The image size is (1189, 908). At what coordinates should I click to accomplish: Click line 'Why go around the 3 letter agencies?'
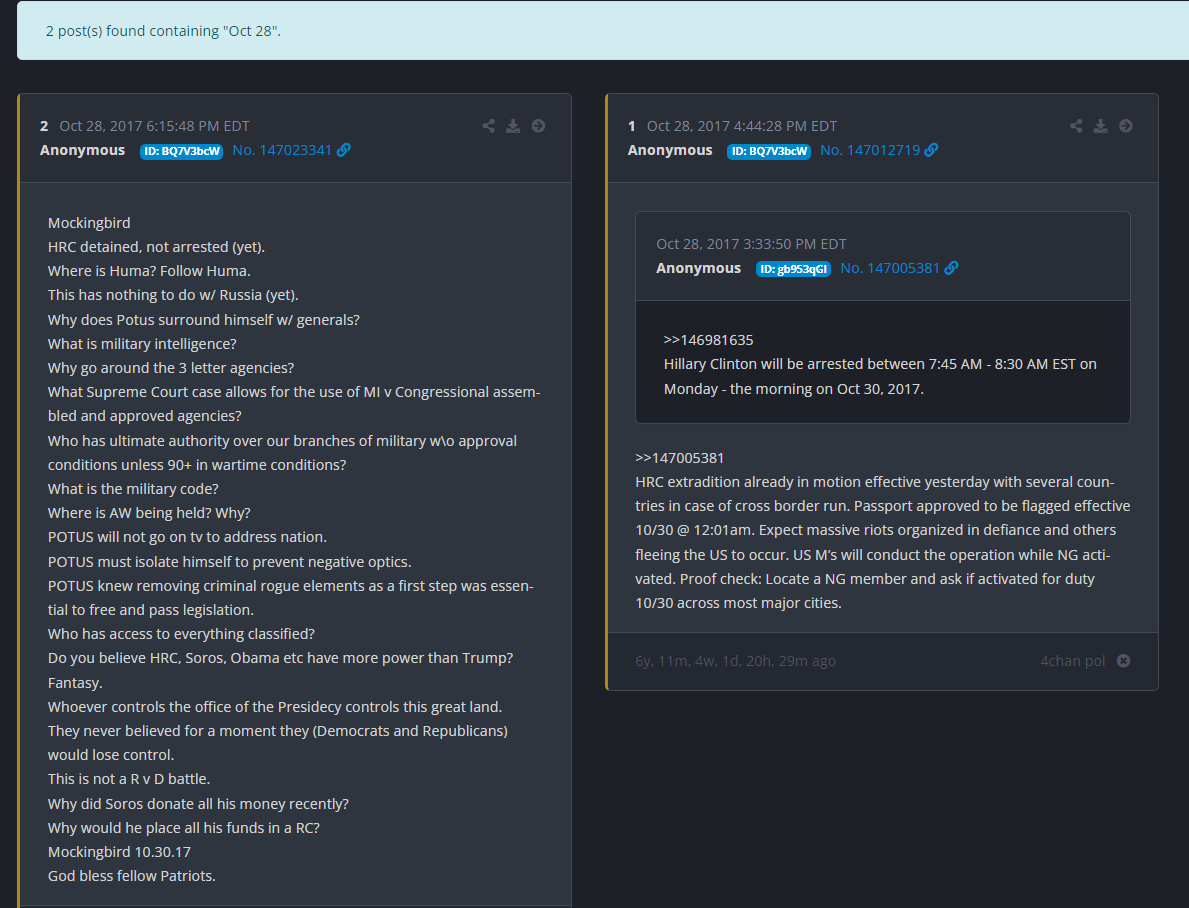click(171, 368)
